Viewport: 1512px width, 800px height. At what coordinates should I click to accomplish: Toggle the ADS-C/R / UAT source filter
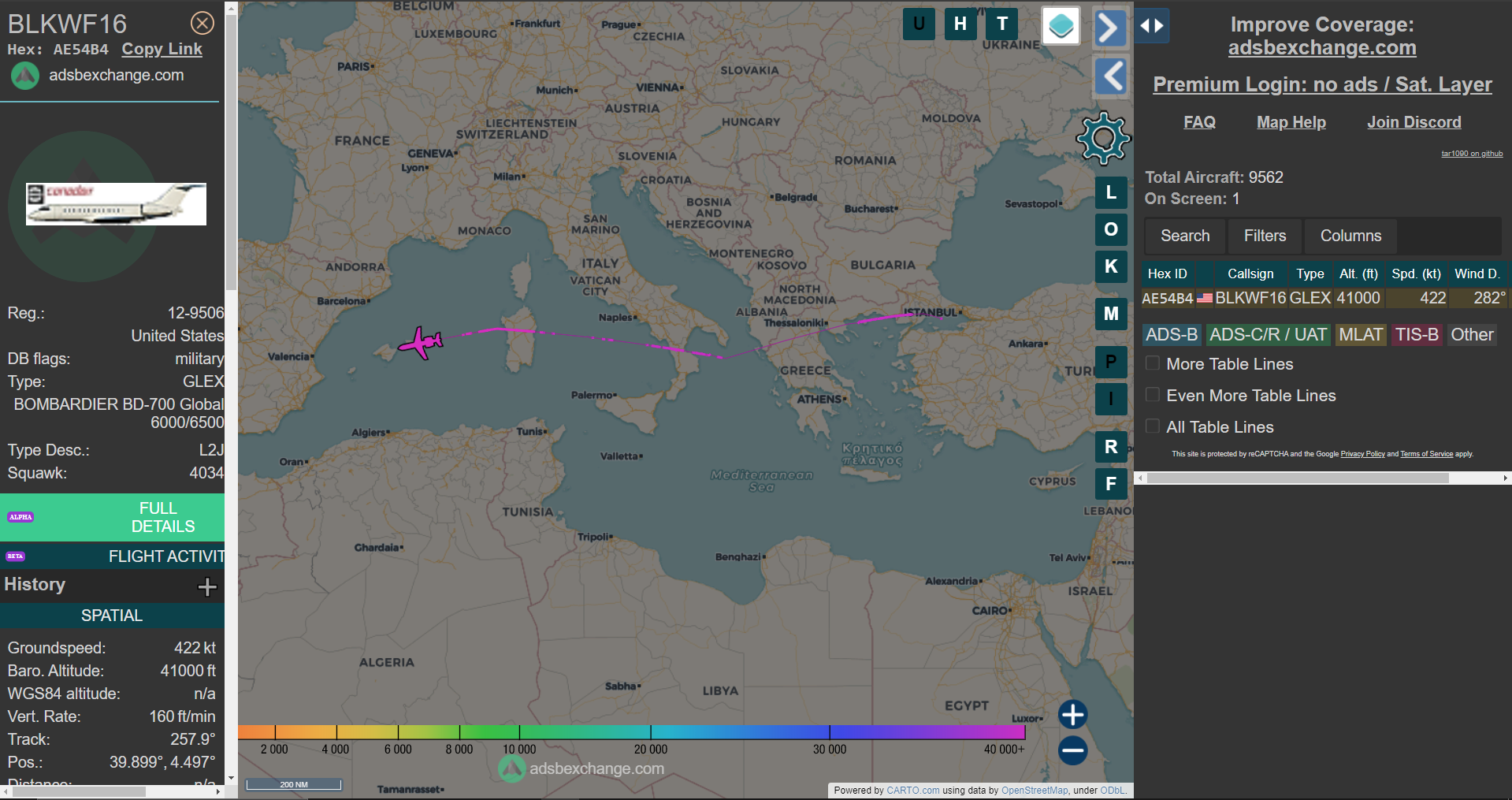(x=1268, y=335)
